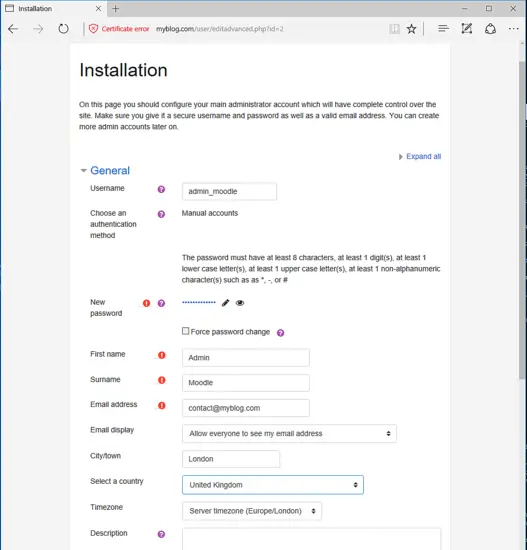
Task: Click the City/town field
Action: 231,459
